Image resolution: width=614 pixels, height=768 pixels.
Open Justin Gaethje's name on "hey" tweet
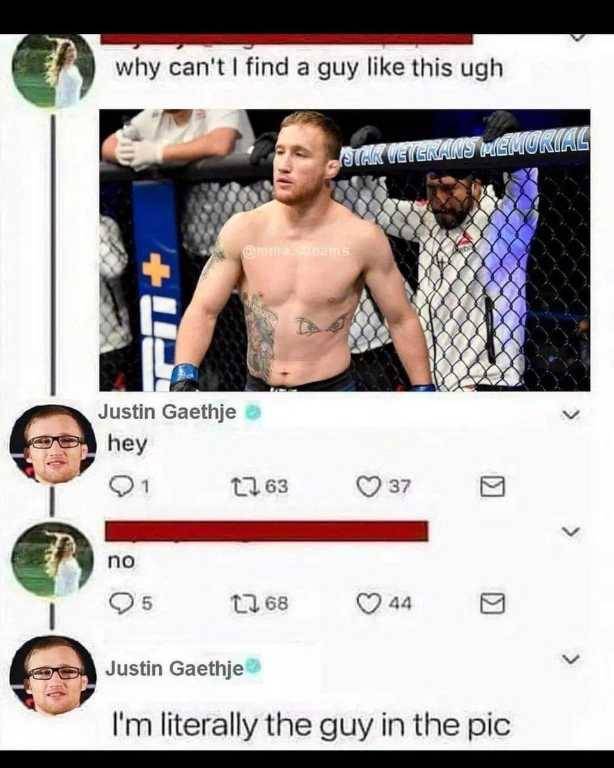[x=167, y=412]
